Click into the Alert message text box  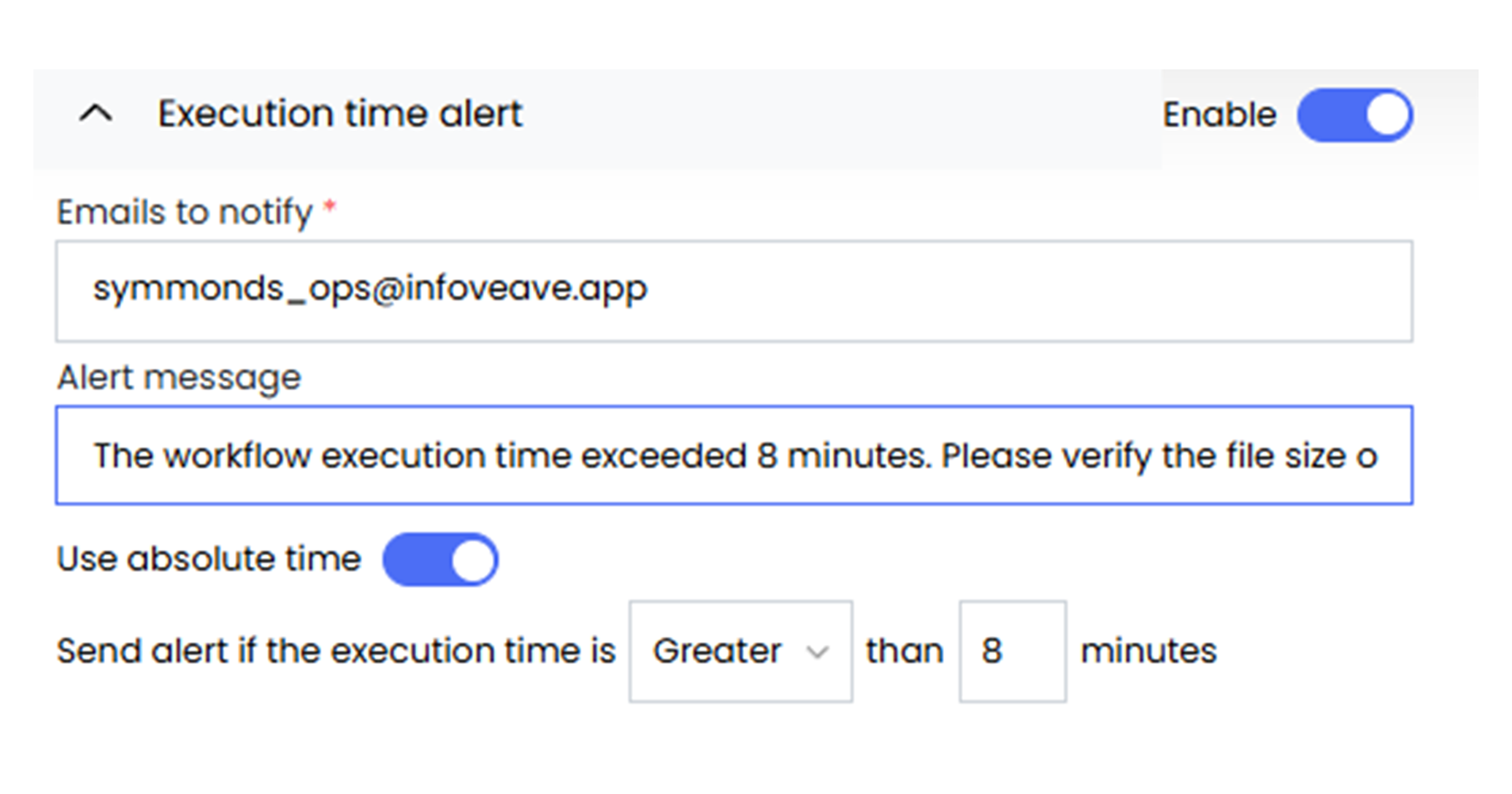[733, 456]
